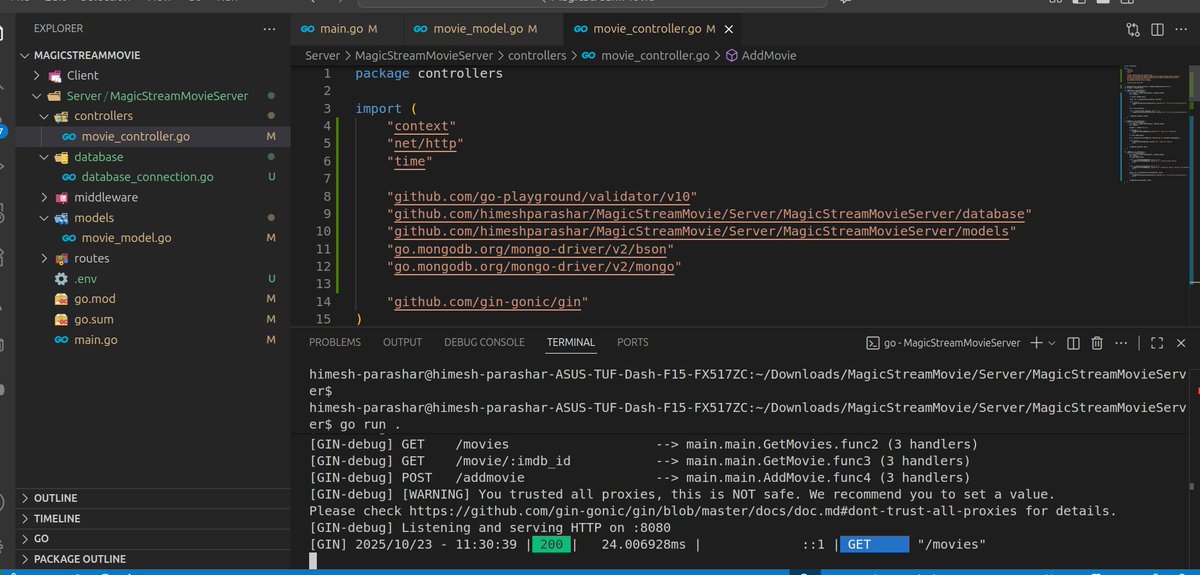The image size is (1200, 575).
Task: Open the PORTS panel tab
Action: [632, 342]
